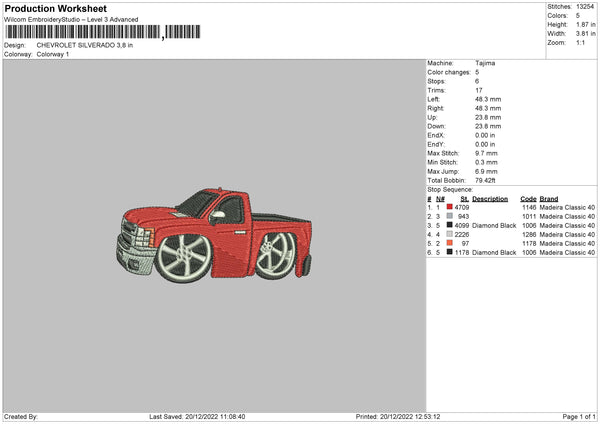Select the Machine value Tajima
The height and width of the screenshot is (424, 600).
(485, 63)
